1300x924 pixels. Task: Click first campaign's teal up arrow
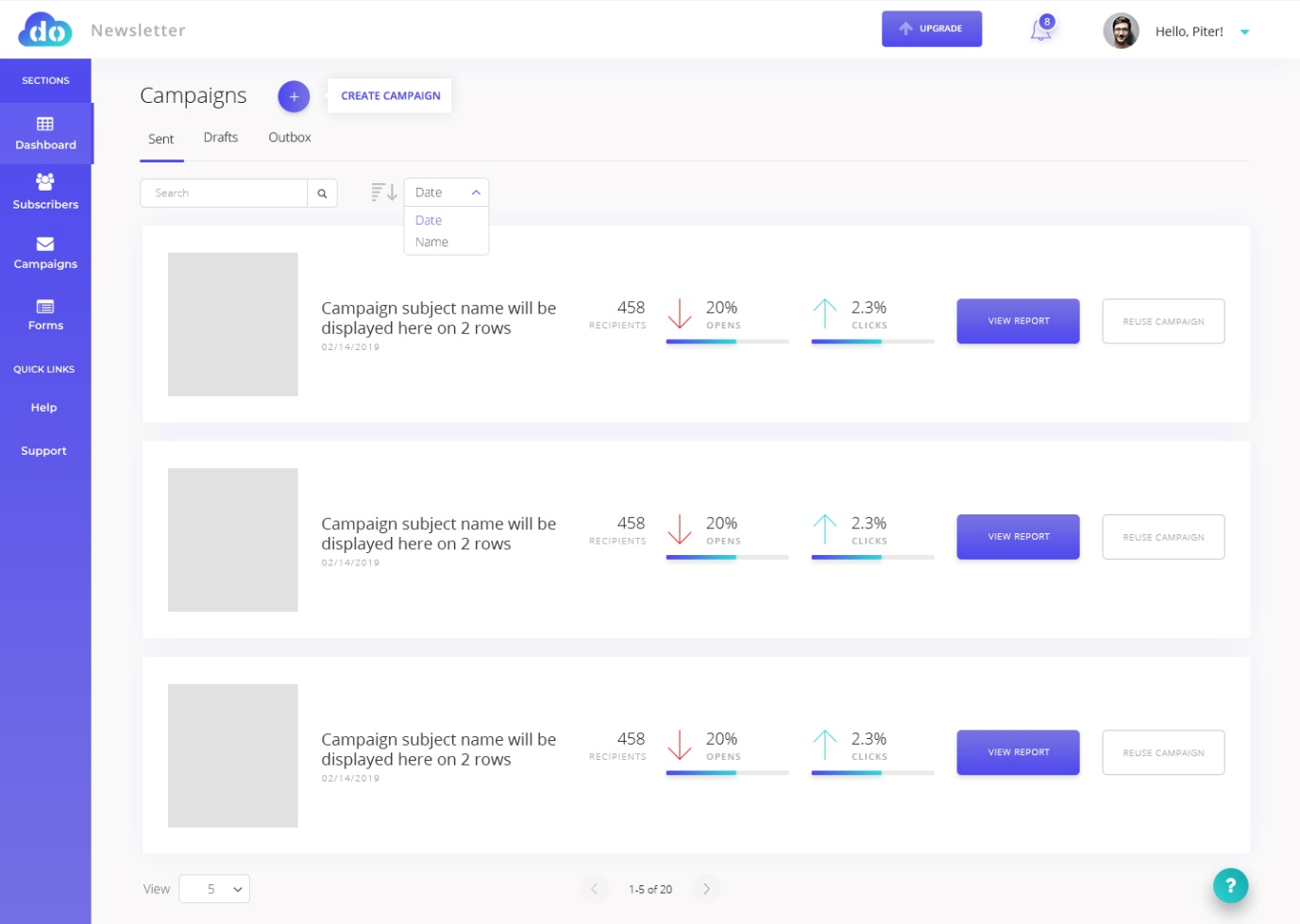[x=825, y=313]
